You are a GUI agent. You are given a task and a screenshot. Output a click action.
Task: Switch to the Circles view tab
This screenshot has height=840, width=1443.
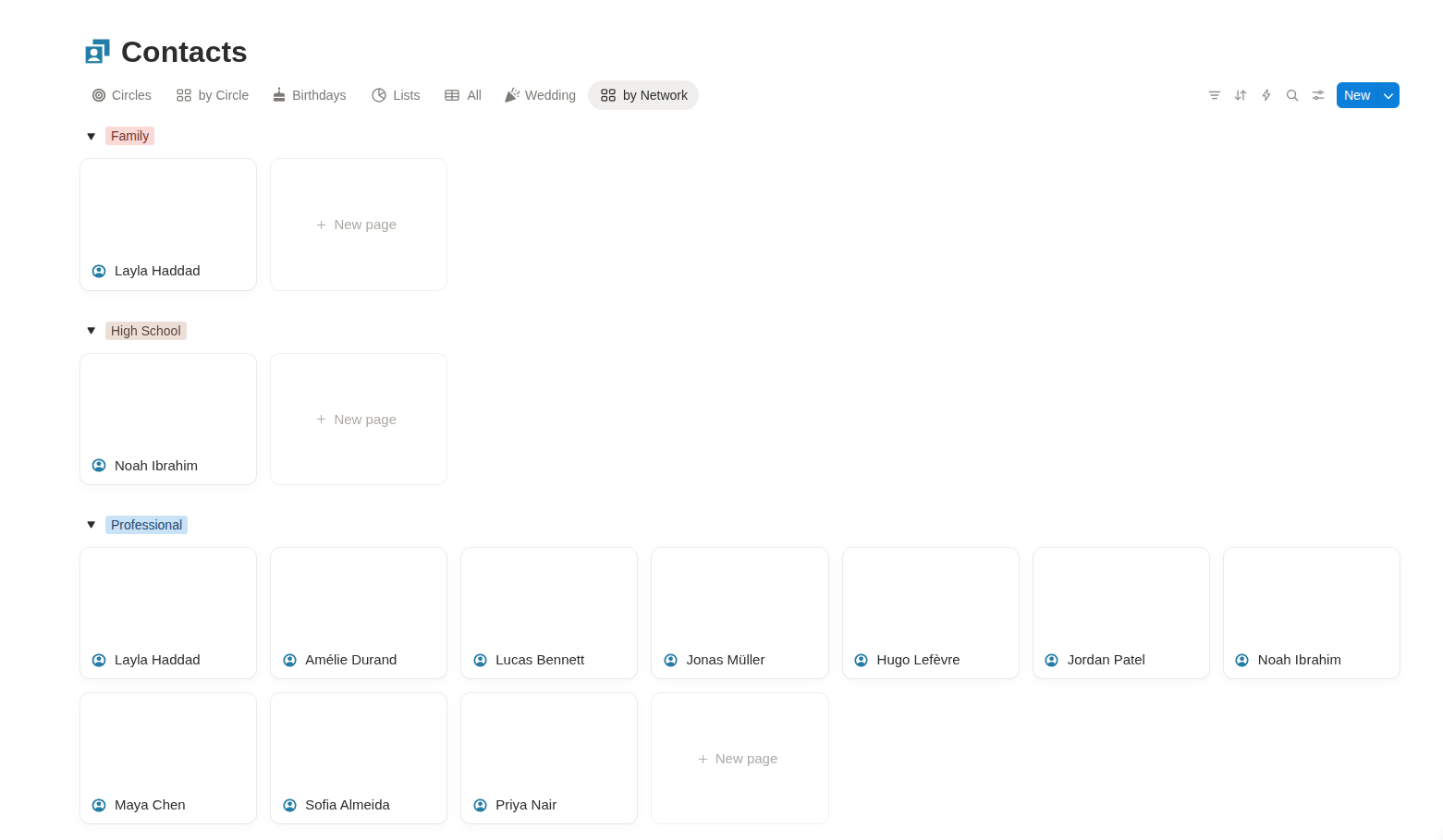(x=121, y=95)
